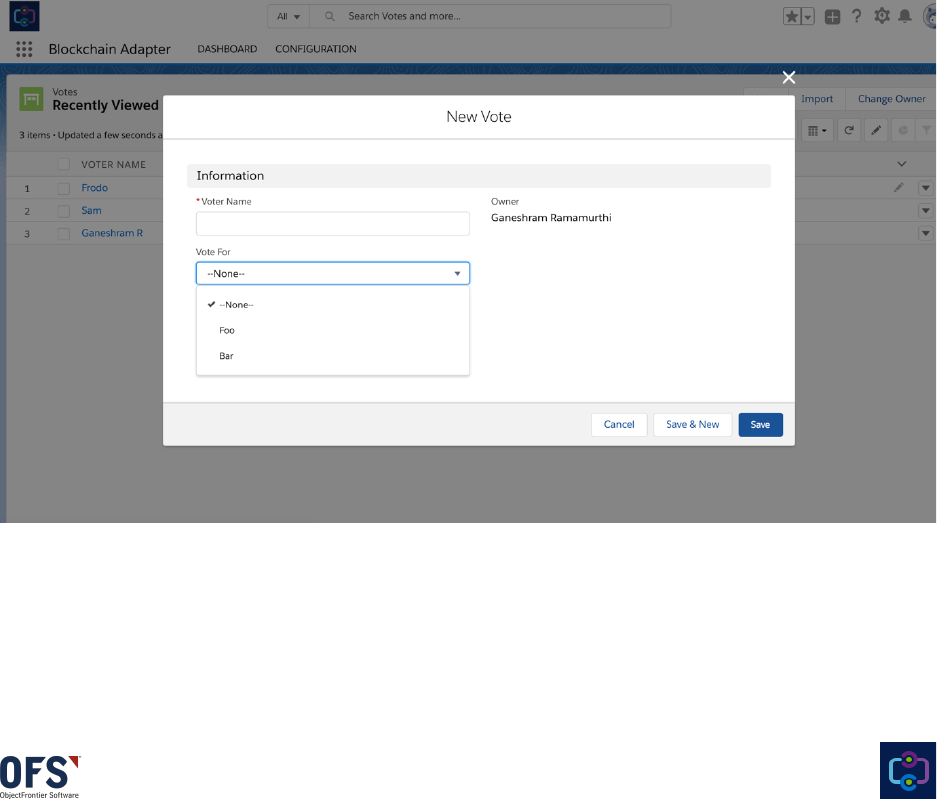Check the Ganeshram R row checkbox
Screen dimensions: 937x799
pos(64,234)
